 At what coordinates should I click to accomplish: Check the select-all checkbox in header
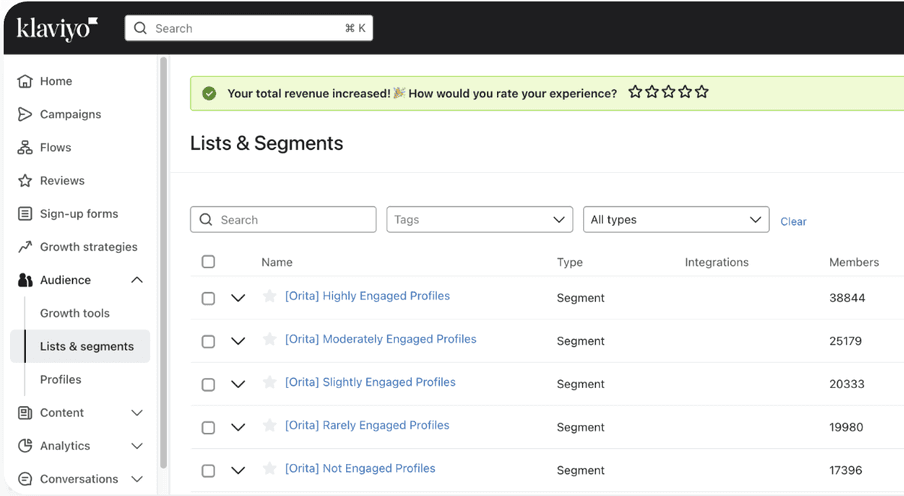coord(208,262)
